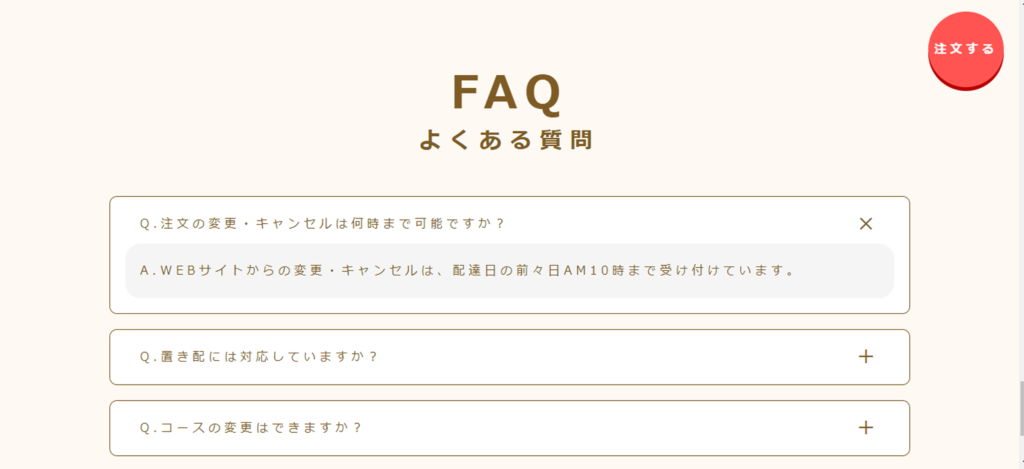Click the plus icon on コースの変更 question

(866, 428)
